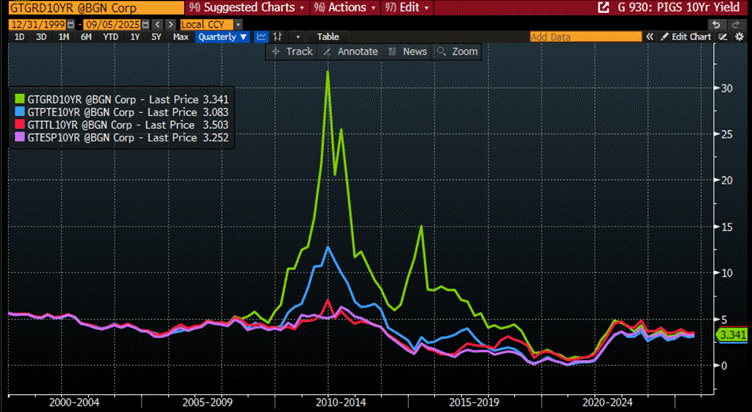Click the pop-out chart icon beside G 930
Screen dimensions: 752x412
point(603,8)
